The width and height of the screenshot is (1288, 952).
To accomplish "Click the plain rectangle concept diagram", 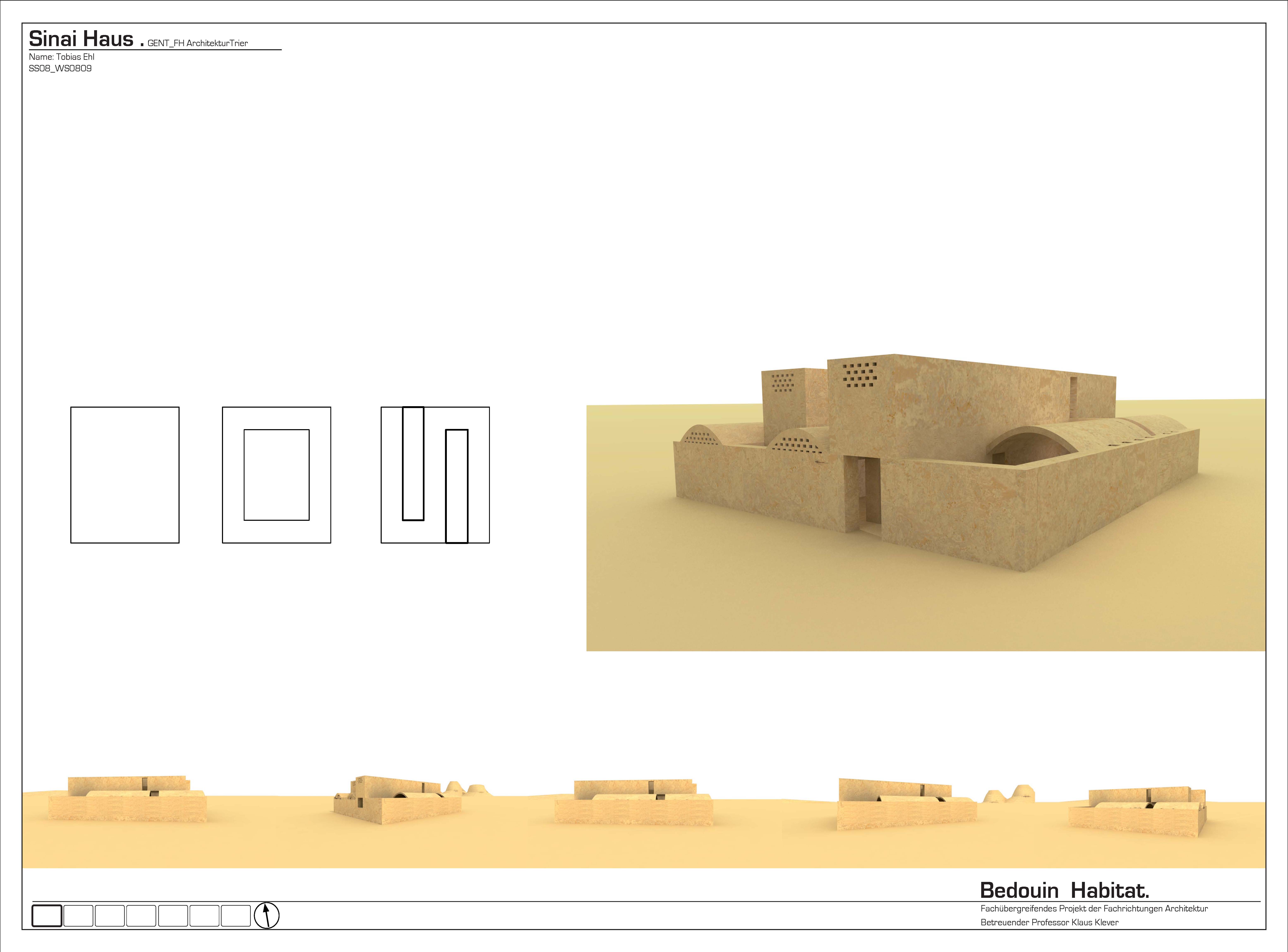I will 125,475.
